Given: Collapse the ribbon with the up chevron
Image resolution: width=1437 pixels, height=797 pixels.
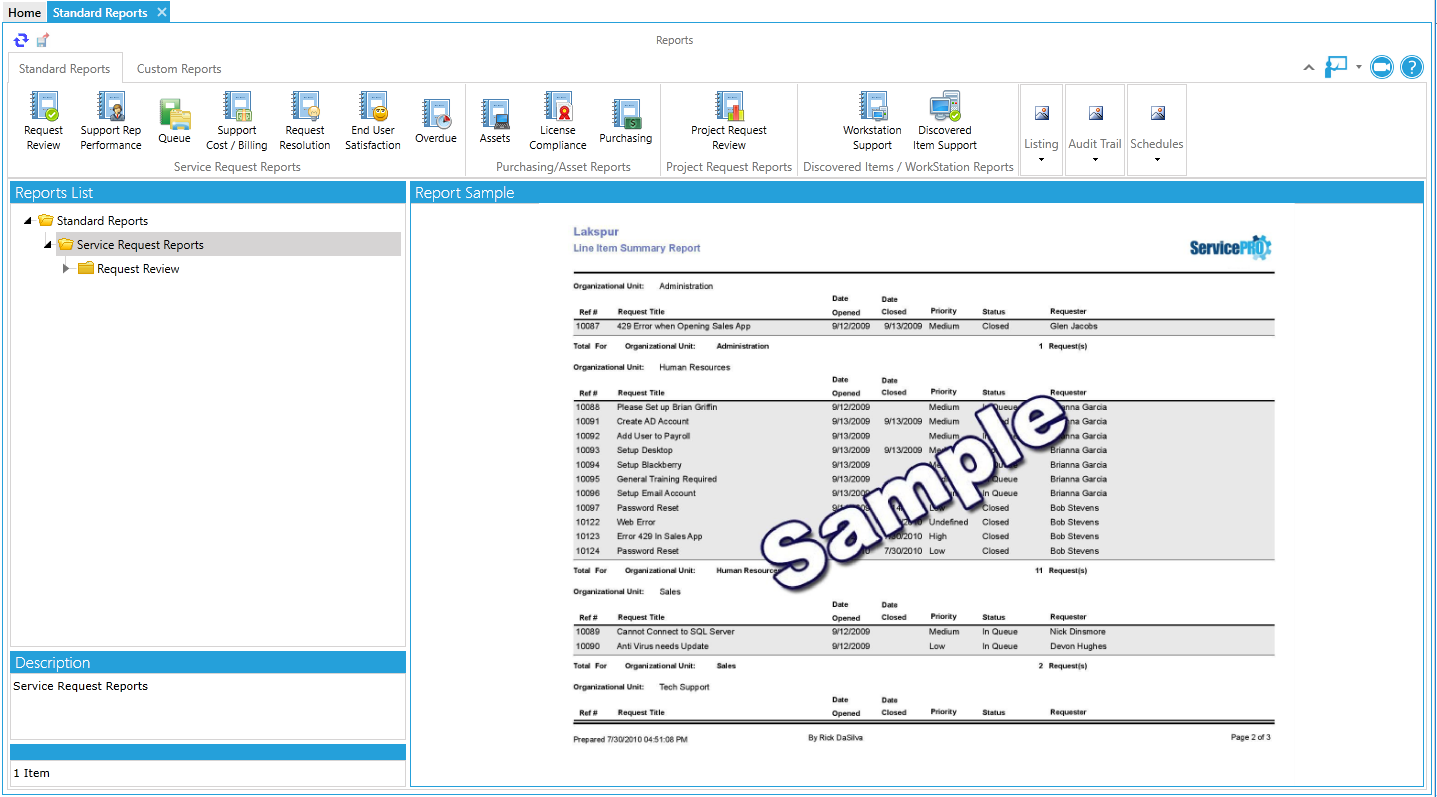Looking at the screenshot, I should tap(1309, 67).
